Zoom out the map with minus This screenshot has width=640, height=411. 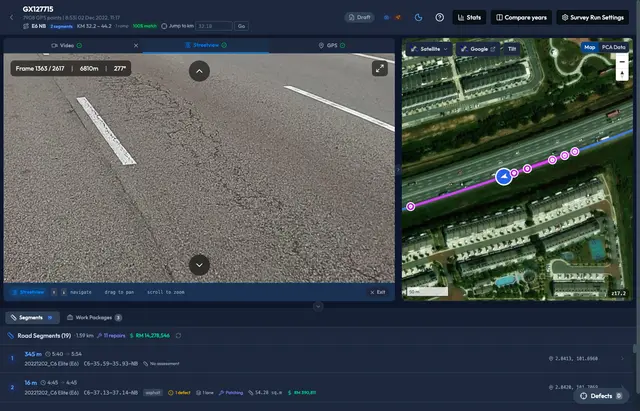(x=622, y=62)
